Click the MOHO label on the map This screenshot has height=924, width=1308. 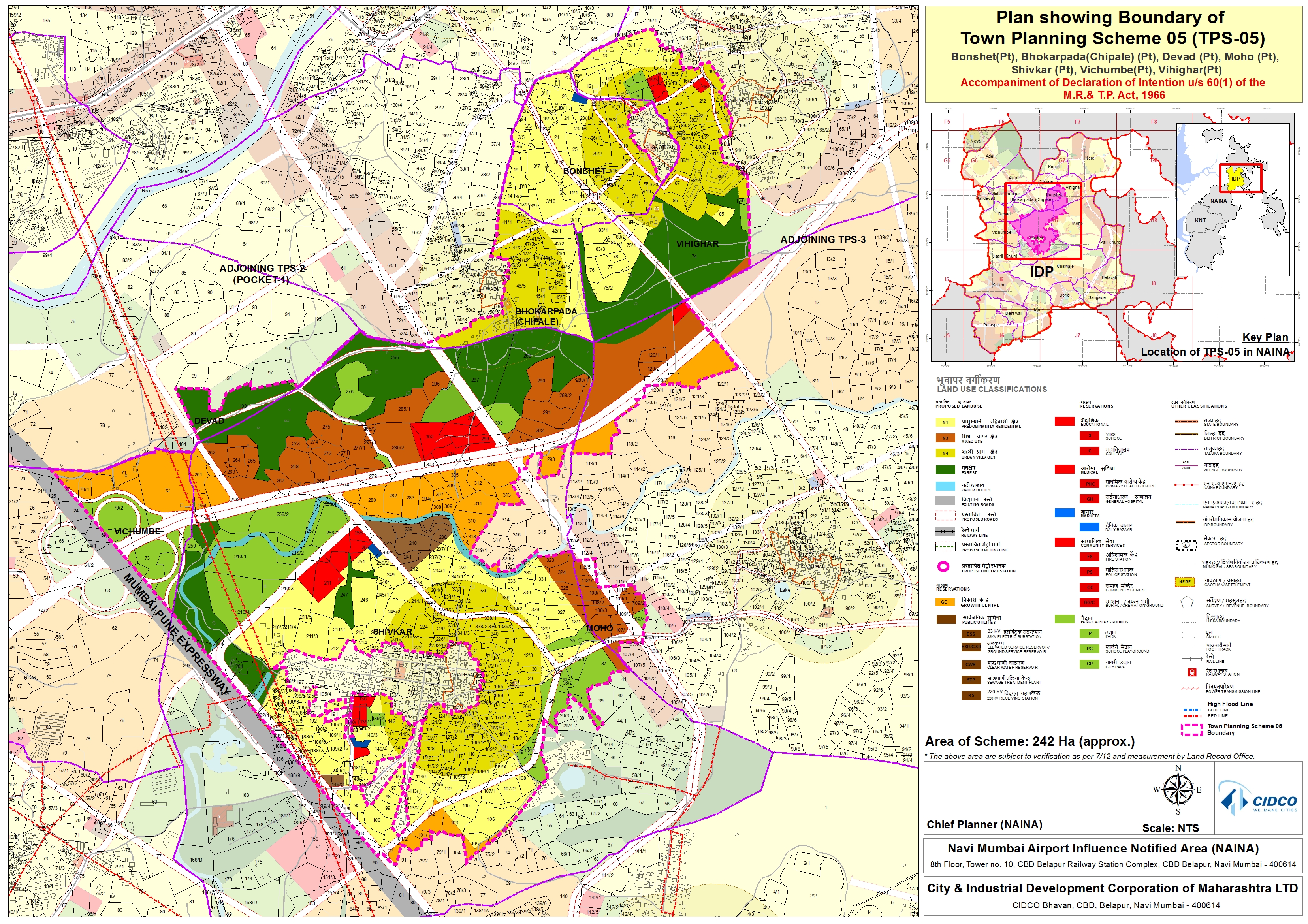(599, 629)
